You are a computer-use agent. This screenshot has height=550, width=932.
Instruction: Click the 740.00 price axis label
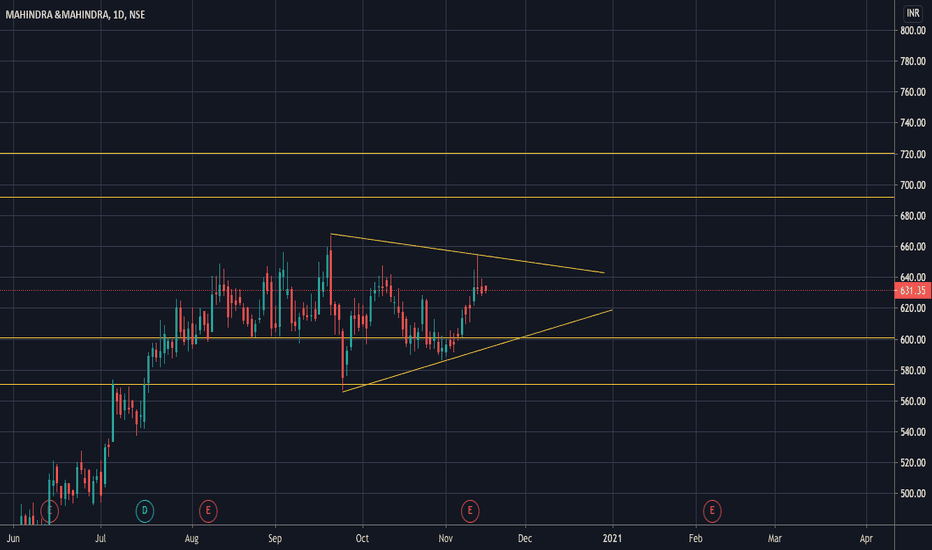[913, 123]
